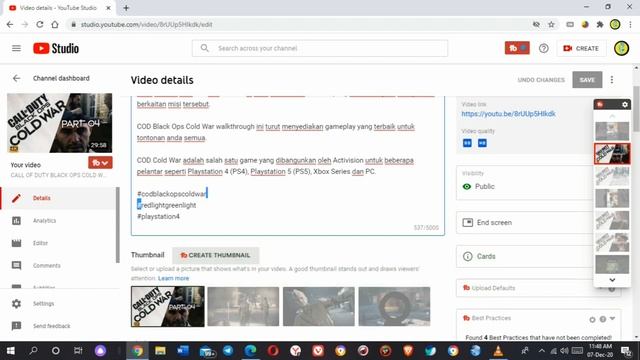Open the three-dot options beside Save
Image resolution: width=640 pixels, height=360 pixels.
point(611,80)
